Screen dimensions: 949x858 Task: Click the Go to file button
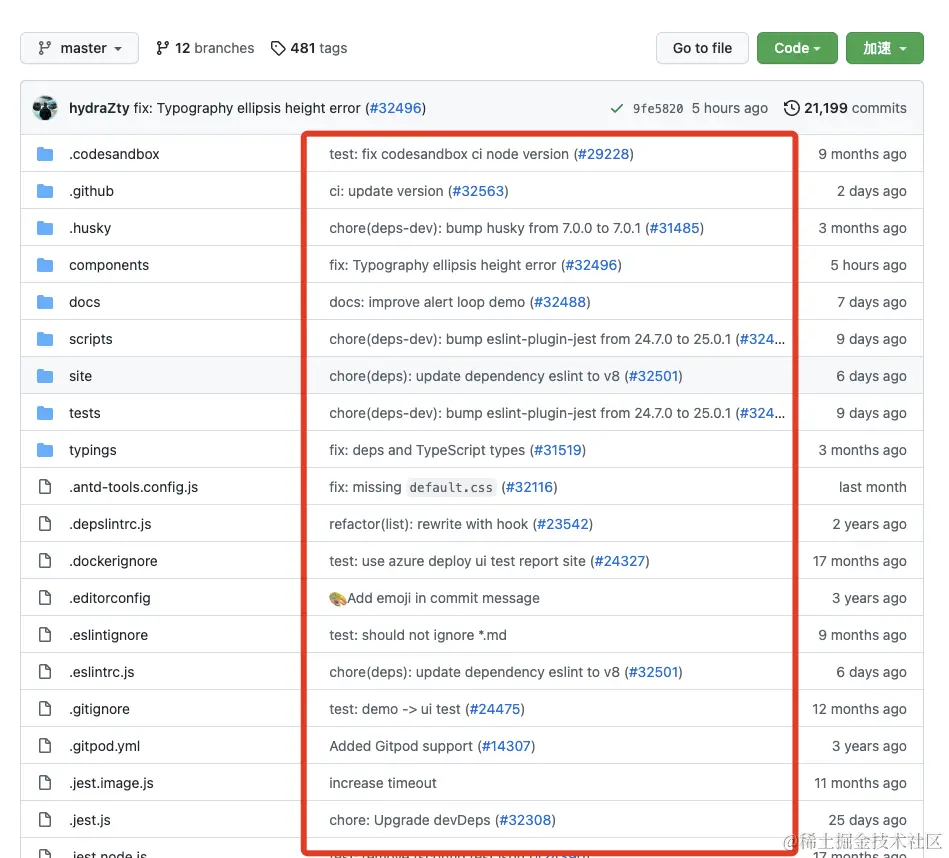[x=702, y=48]
